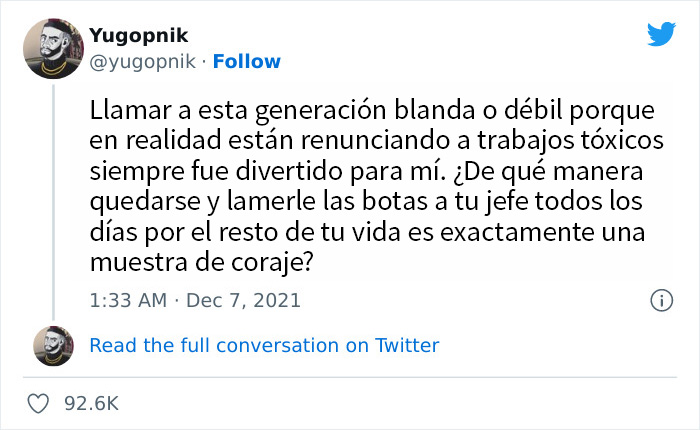Like the tweet with the heart icon
The width and height of the screenshot is (700, 430).
(40, 404)
